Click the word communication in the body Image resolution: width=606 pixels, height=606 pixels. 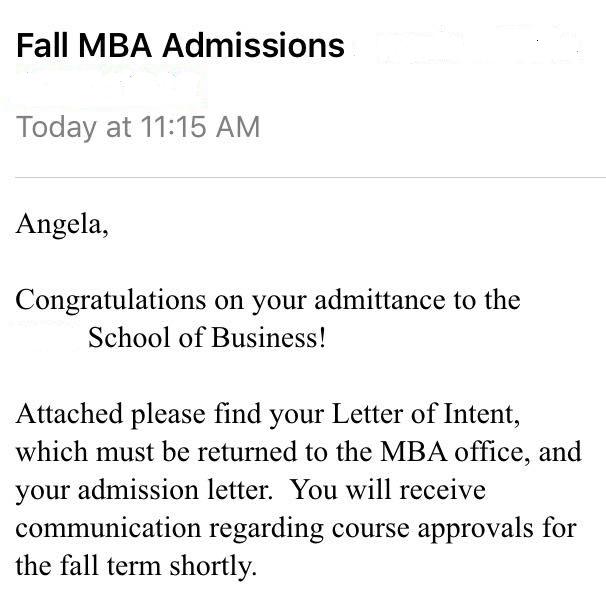click(108, 528)
